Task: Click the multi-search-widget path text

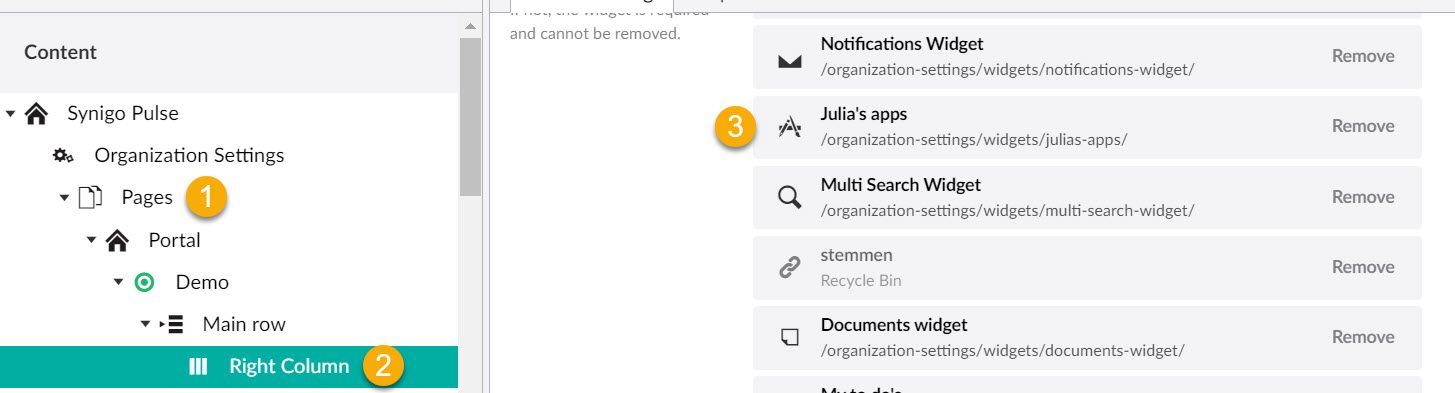Action: [x=1007, y=211]
